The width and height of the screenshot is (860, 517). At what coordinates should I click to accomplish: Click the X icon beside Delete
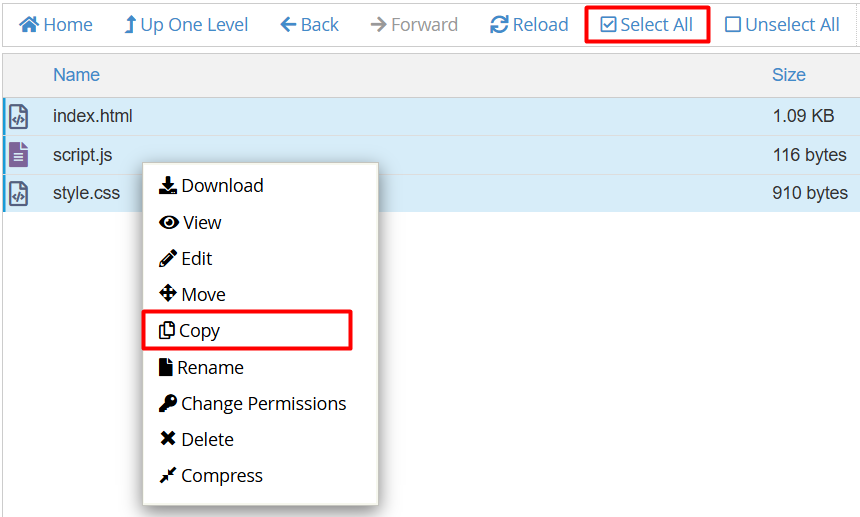[168, 439]
